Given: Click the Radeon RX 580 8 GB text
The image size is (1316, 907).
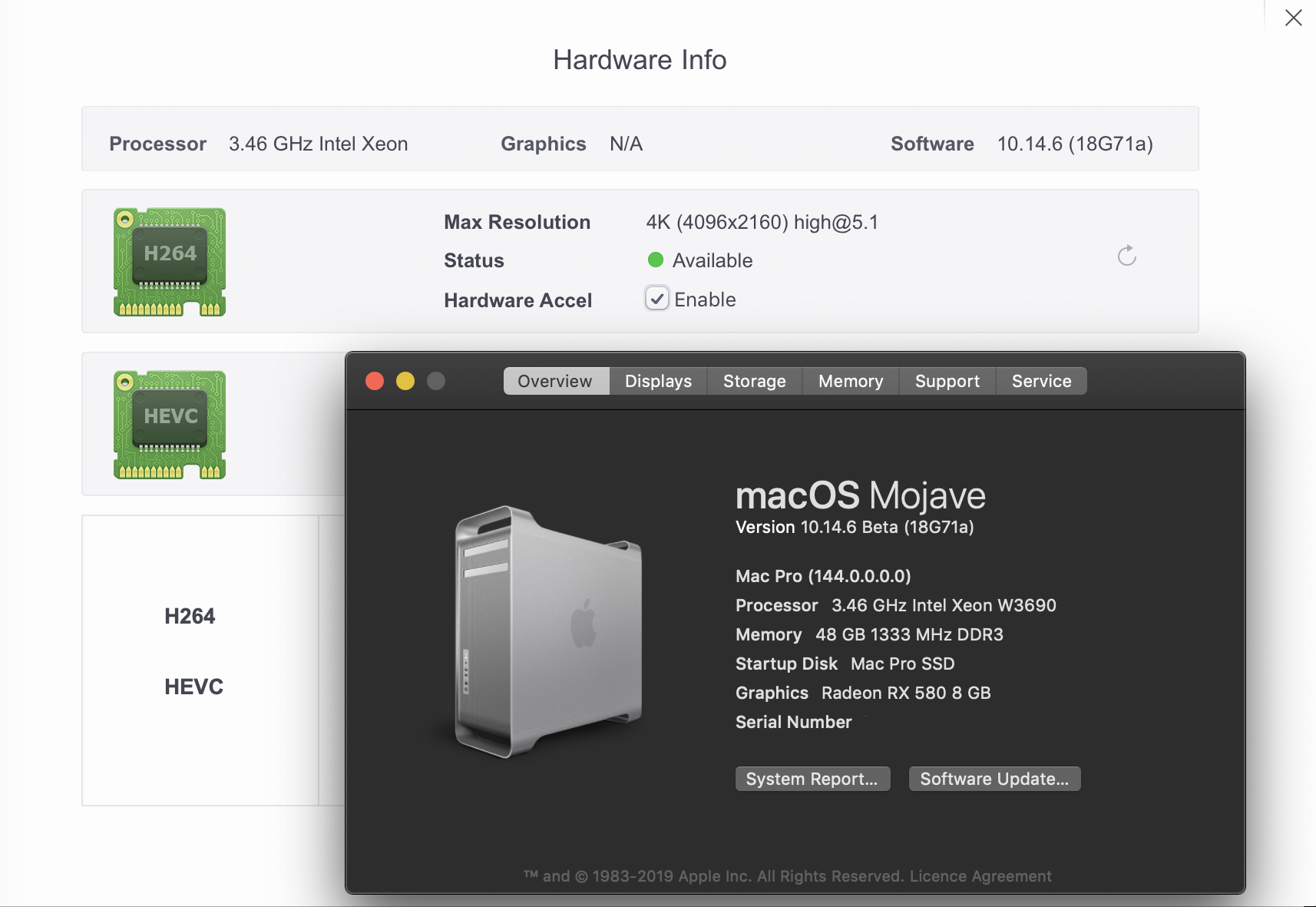Looking at the screenshot, I should [x=906, y=693].
